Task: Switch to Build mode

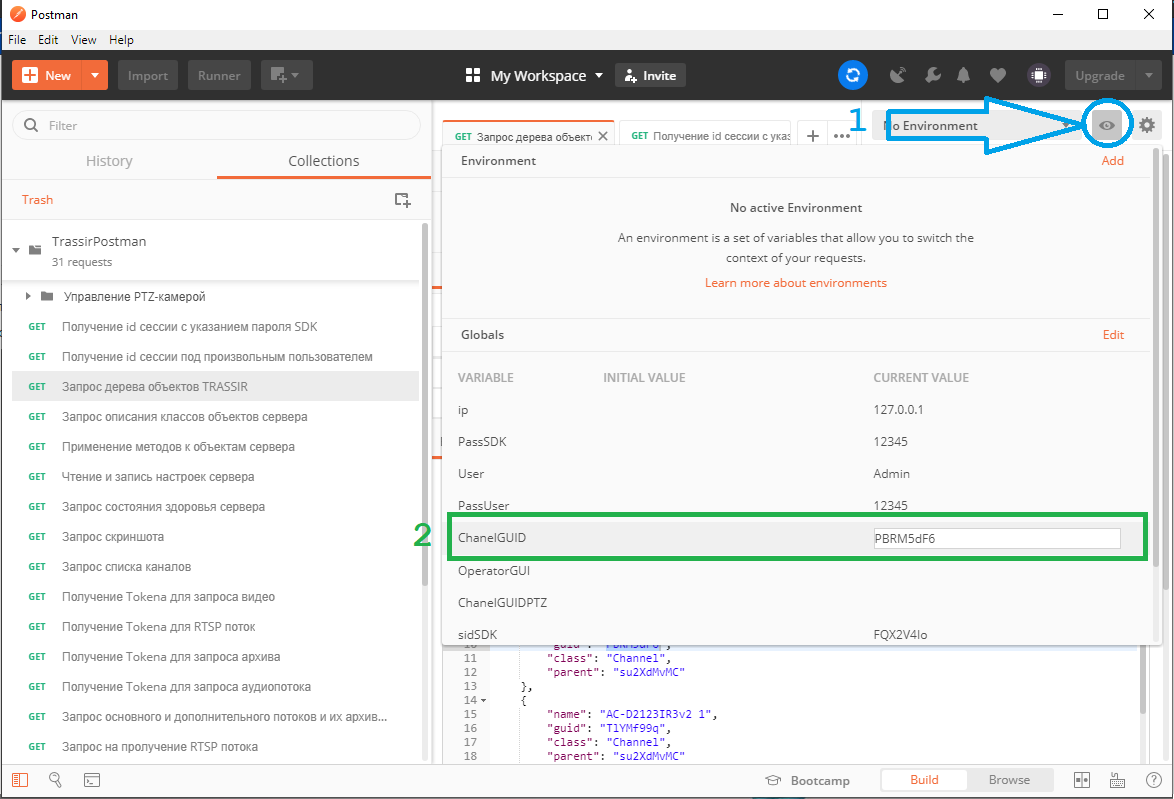Action: (x=924, y=780)
